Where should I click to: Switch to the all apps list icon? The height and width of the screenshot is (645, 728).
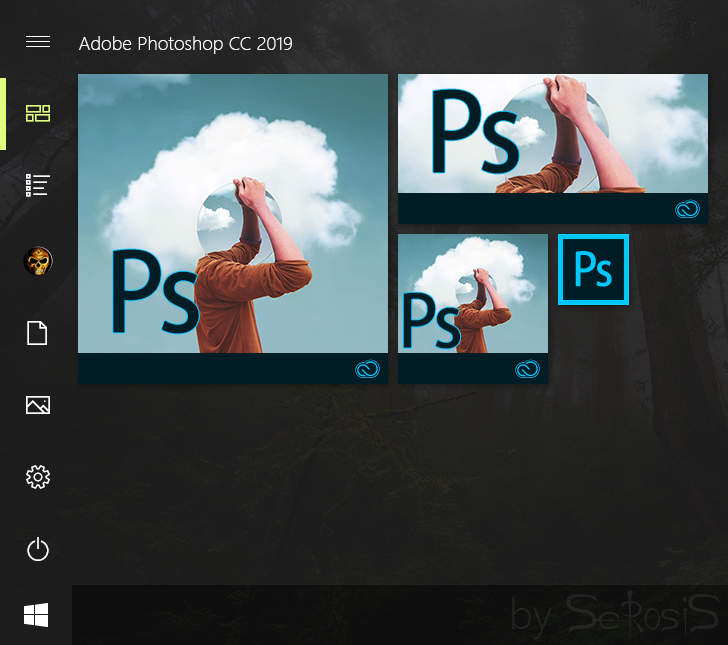point(38,185)
